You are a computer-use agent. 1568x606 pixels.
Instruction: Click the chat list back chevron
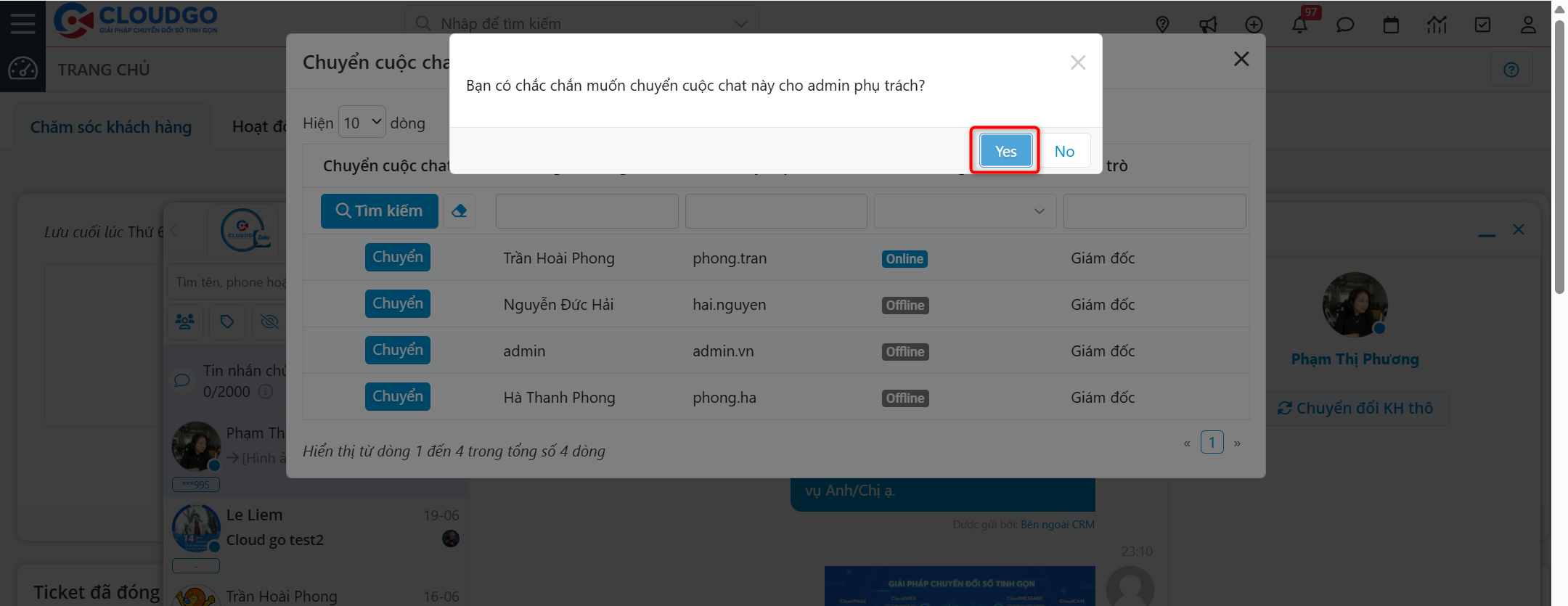[x=174, y=231]
